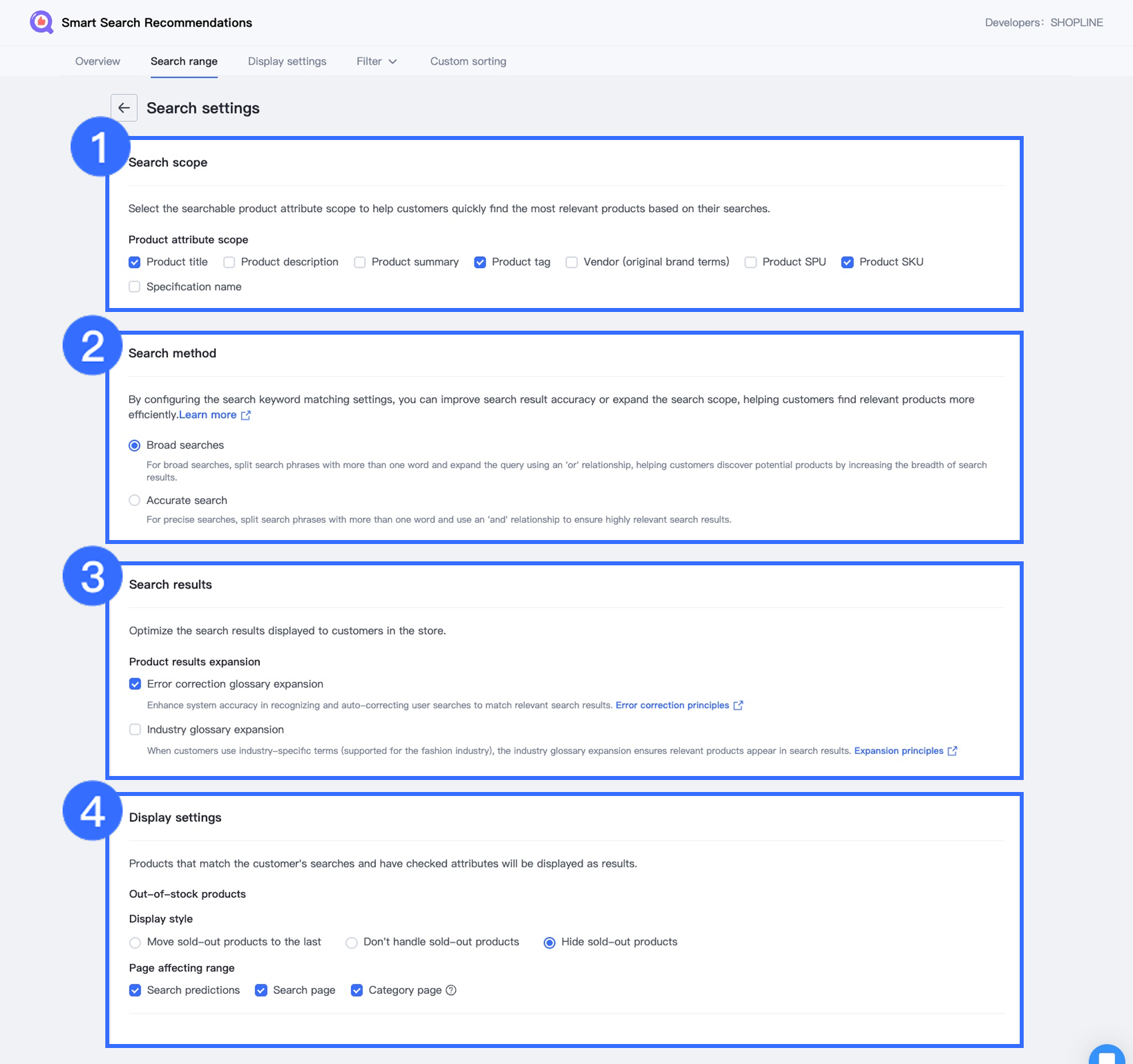Click the Smart Search Recommendations logo icon
The height and width of the screenshot is (1064, 1133).
click(x=41, y=22)
